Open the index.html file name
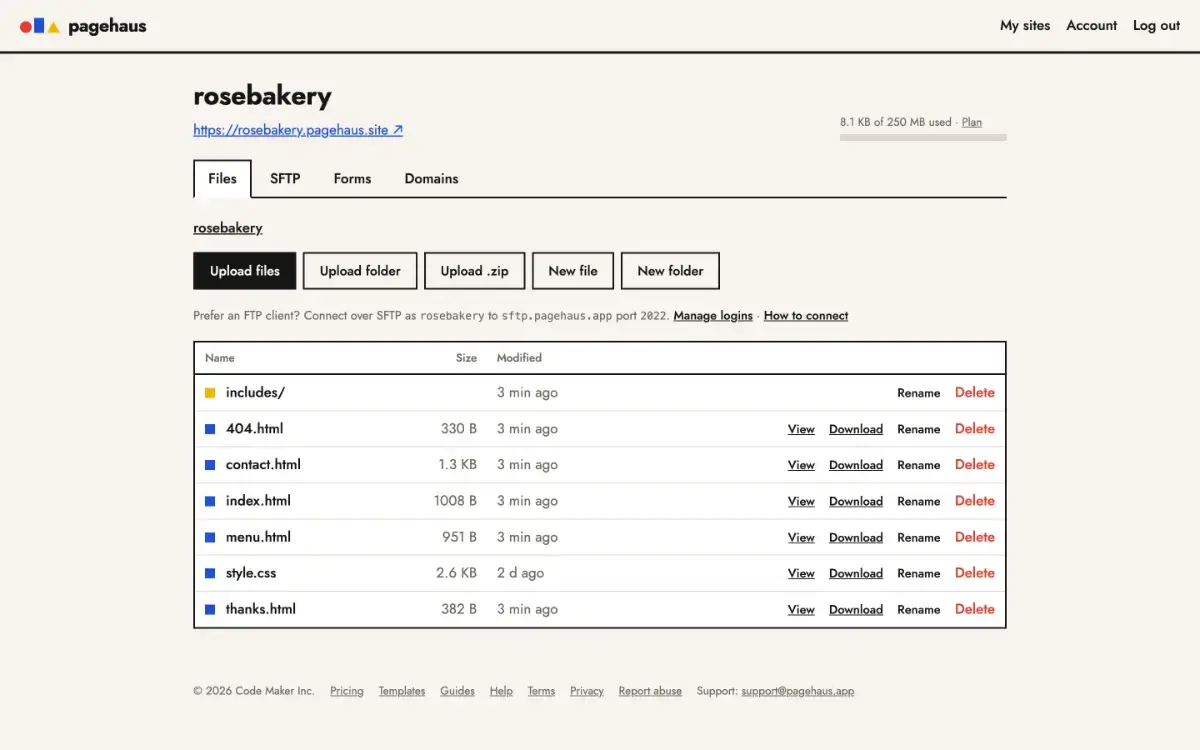 258,501
